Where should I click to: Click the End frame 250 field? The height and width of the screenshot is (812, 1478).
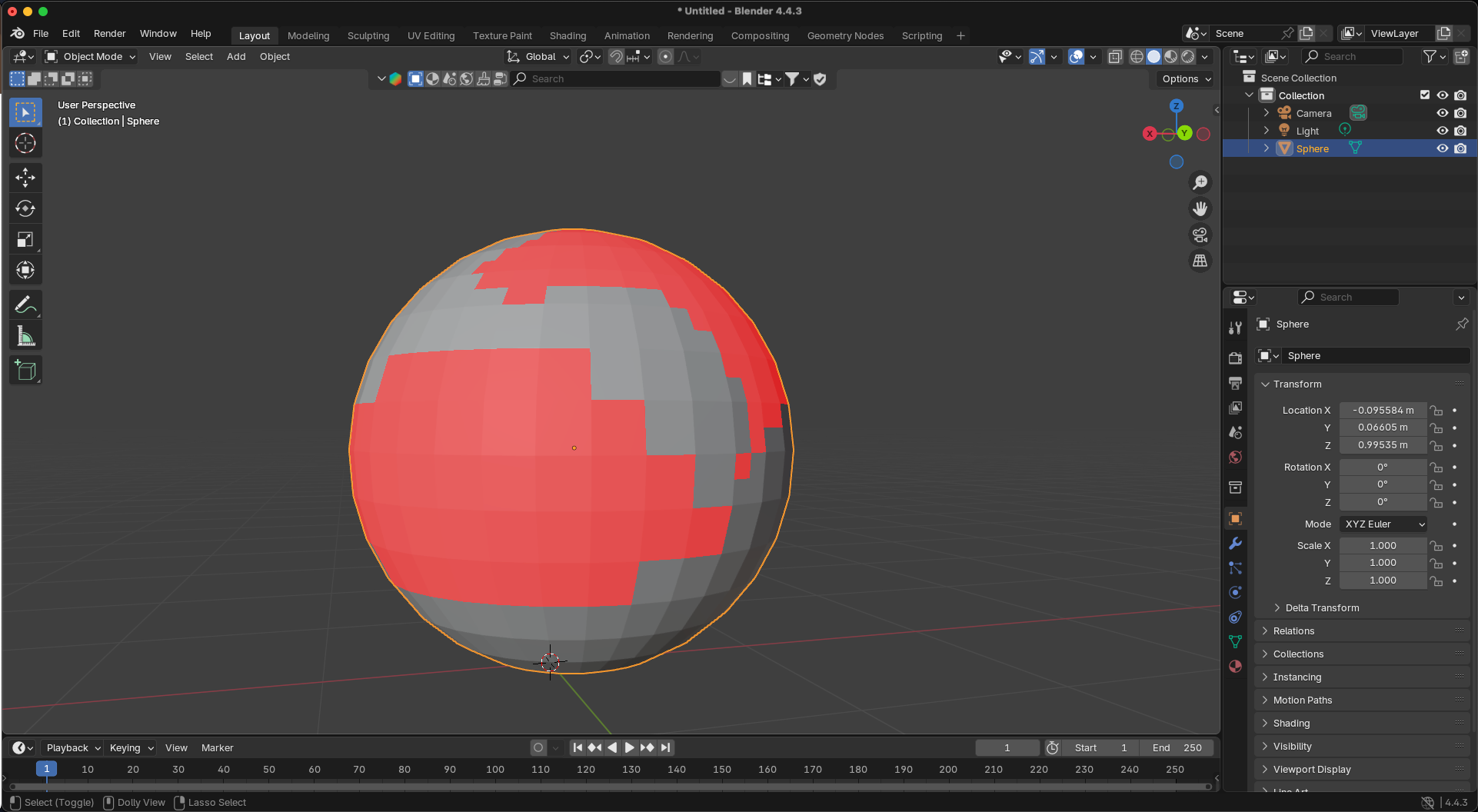tap(1177, 747)
